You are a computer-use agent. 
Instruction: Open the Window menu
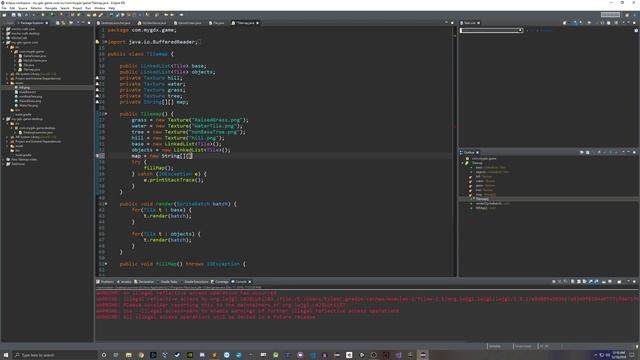coord(100,8)
